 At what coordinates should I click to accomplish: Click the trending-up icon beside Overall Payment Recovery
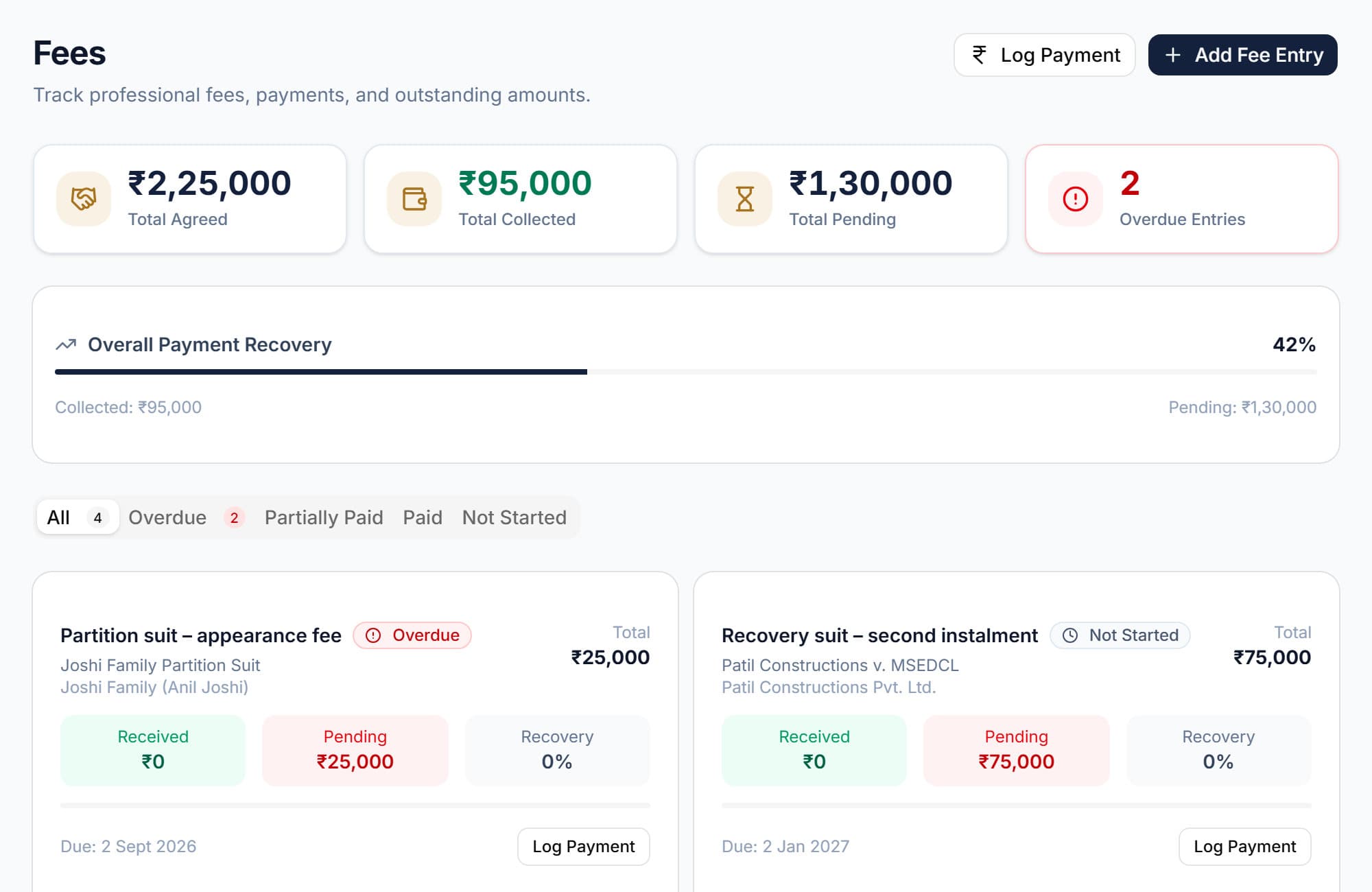coord(66,344)
